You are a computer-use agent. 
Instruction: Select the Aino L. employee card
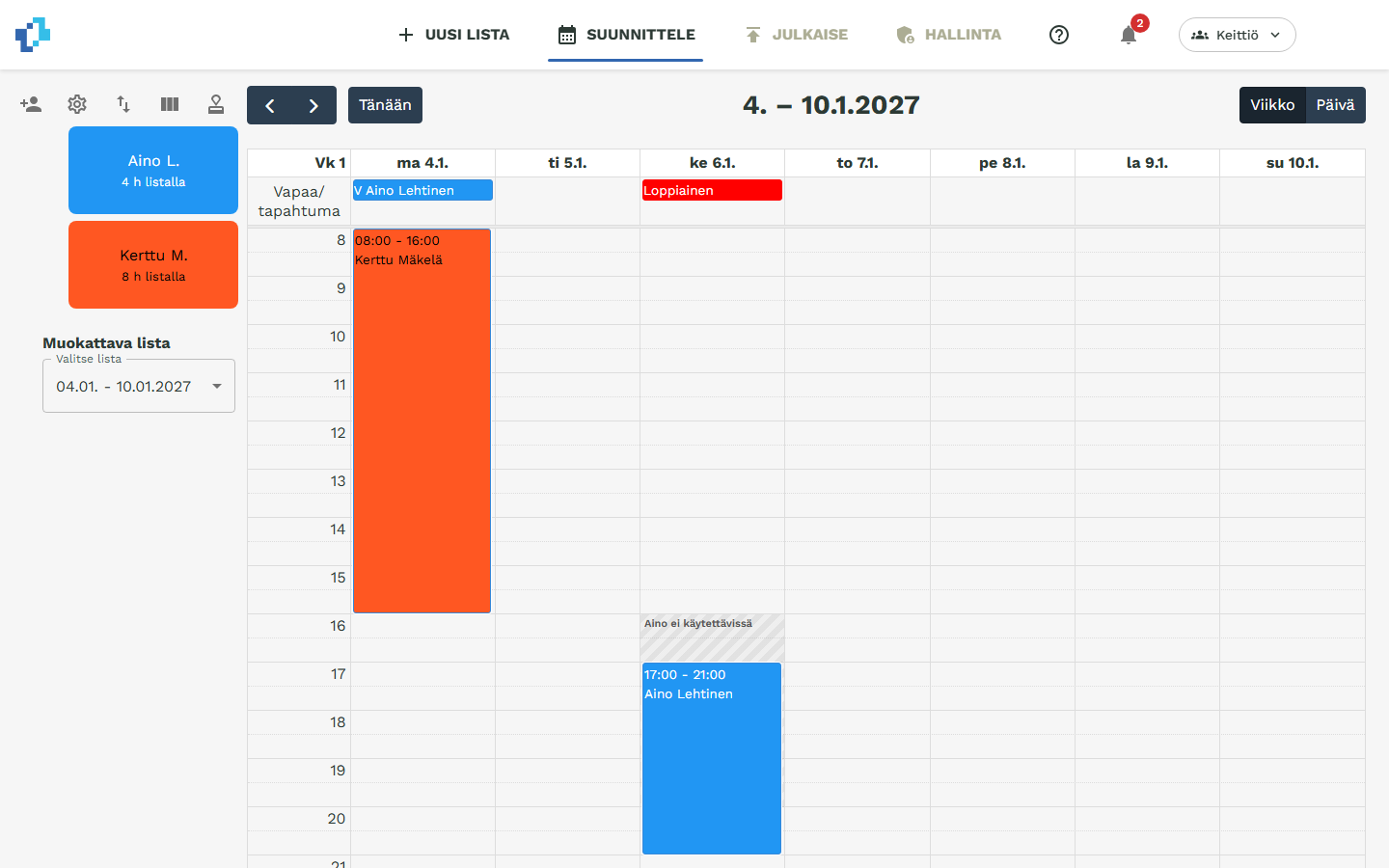pos(153,170)
